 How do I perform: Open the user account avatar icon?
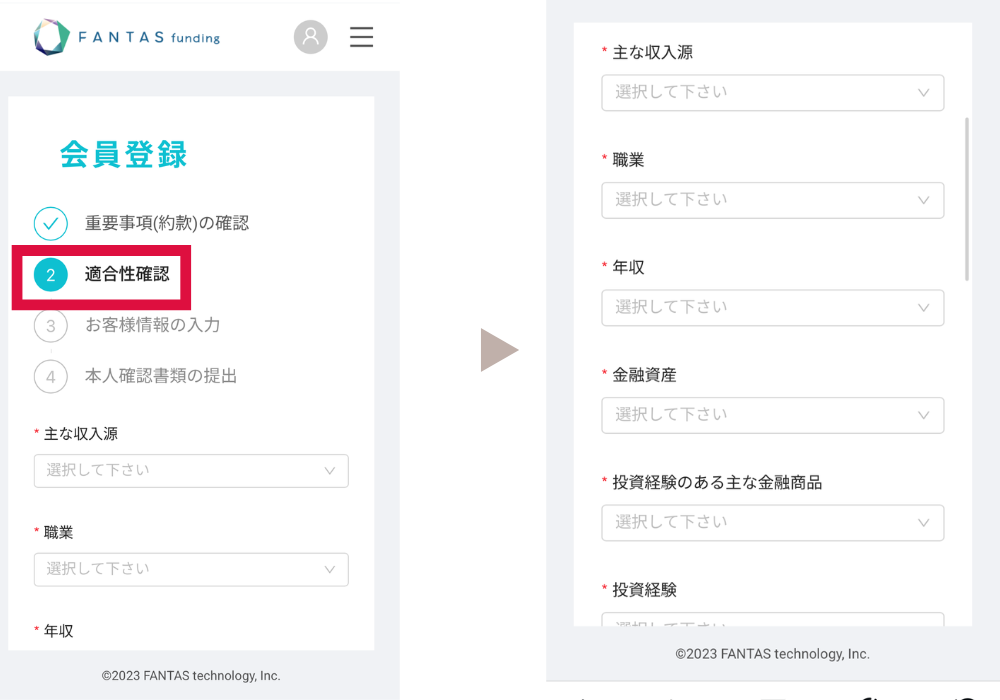[310, 37]
